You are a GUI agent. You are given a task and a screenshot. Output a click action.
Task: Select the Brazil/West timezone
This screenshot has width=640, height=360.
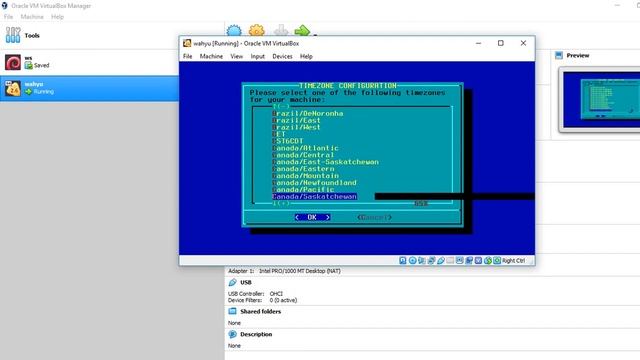296,127
